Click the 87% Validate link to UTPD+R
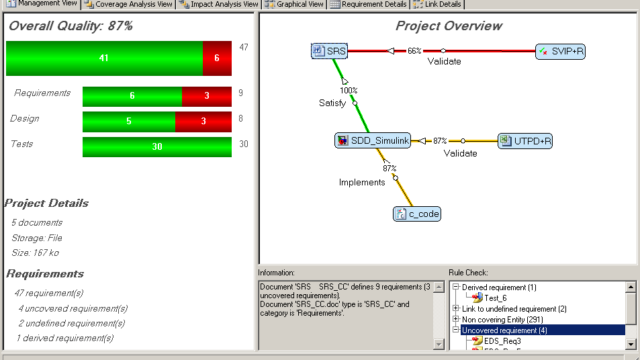This screenshot has width=640, height=360. [440, 141]
